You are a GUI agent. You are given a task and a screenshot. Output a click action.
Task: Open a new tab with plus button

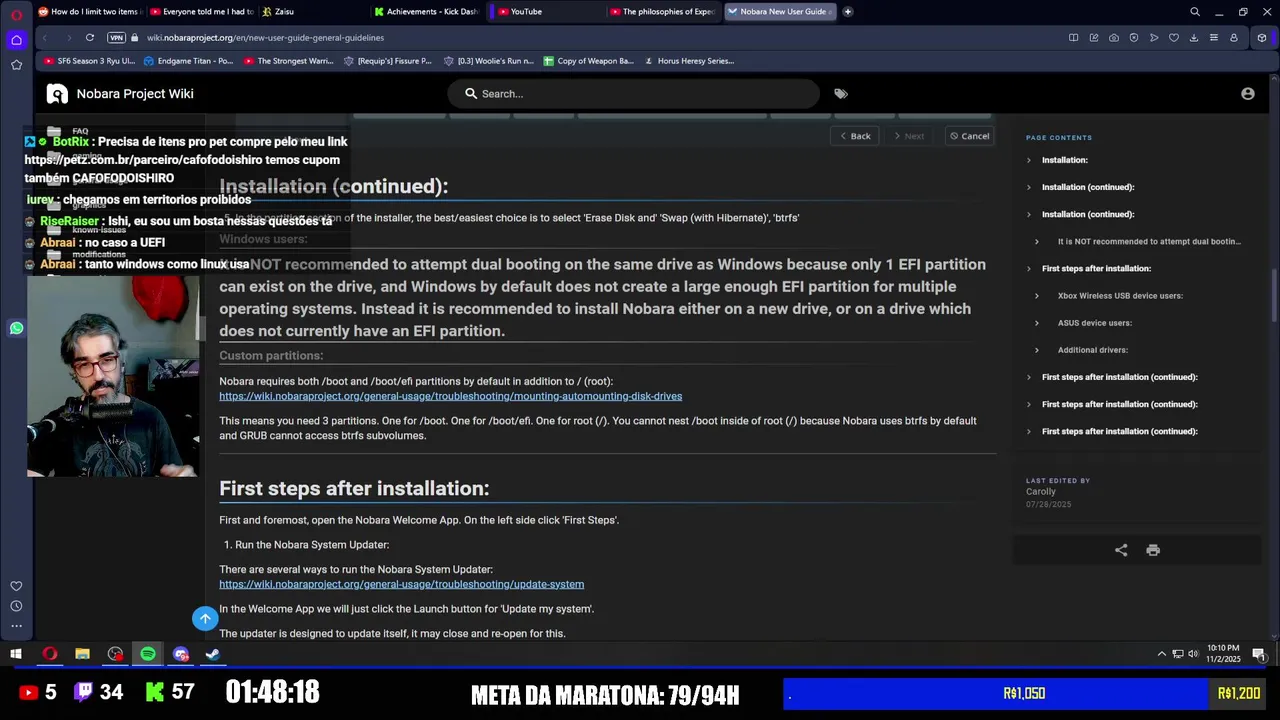pos(848,12)
